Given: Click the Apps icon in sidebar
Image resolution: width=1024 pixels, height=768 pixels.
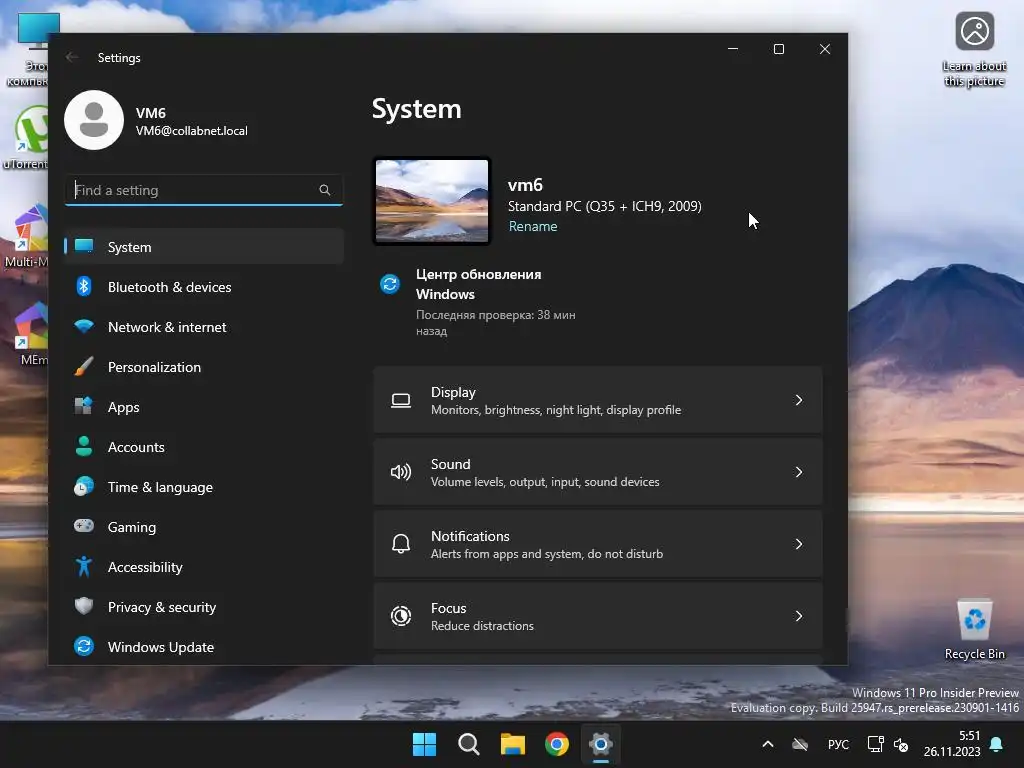Looking at the screenshot, I should tap(84, 406).
